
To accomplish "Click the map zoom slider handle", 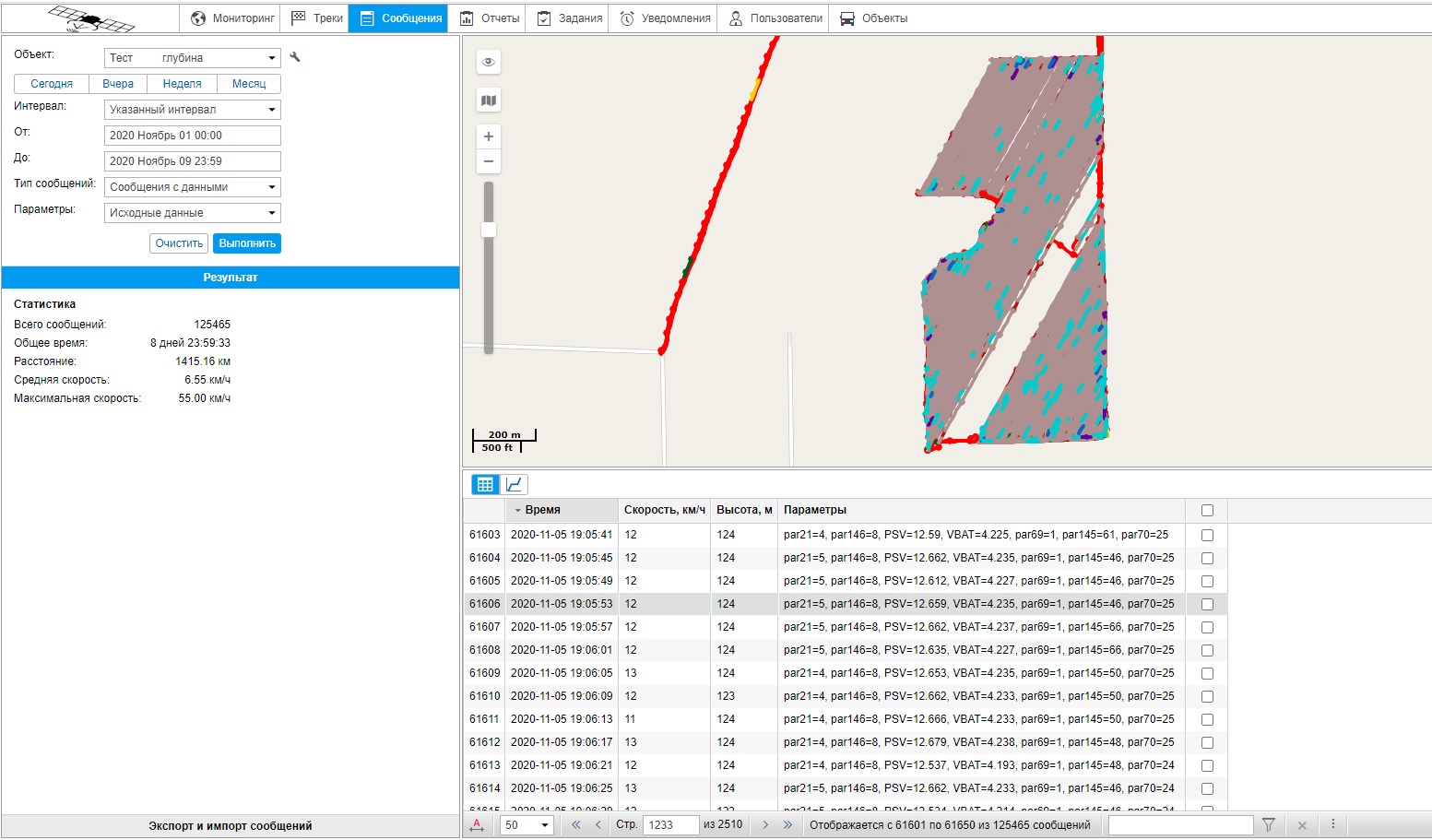I will point(489,230).
